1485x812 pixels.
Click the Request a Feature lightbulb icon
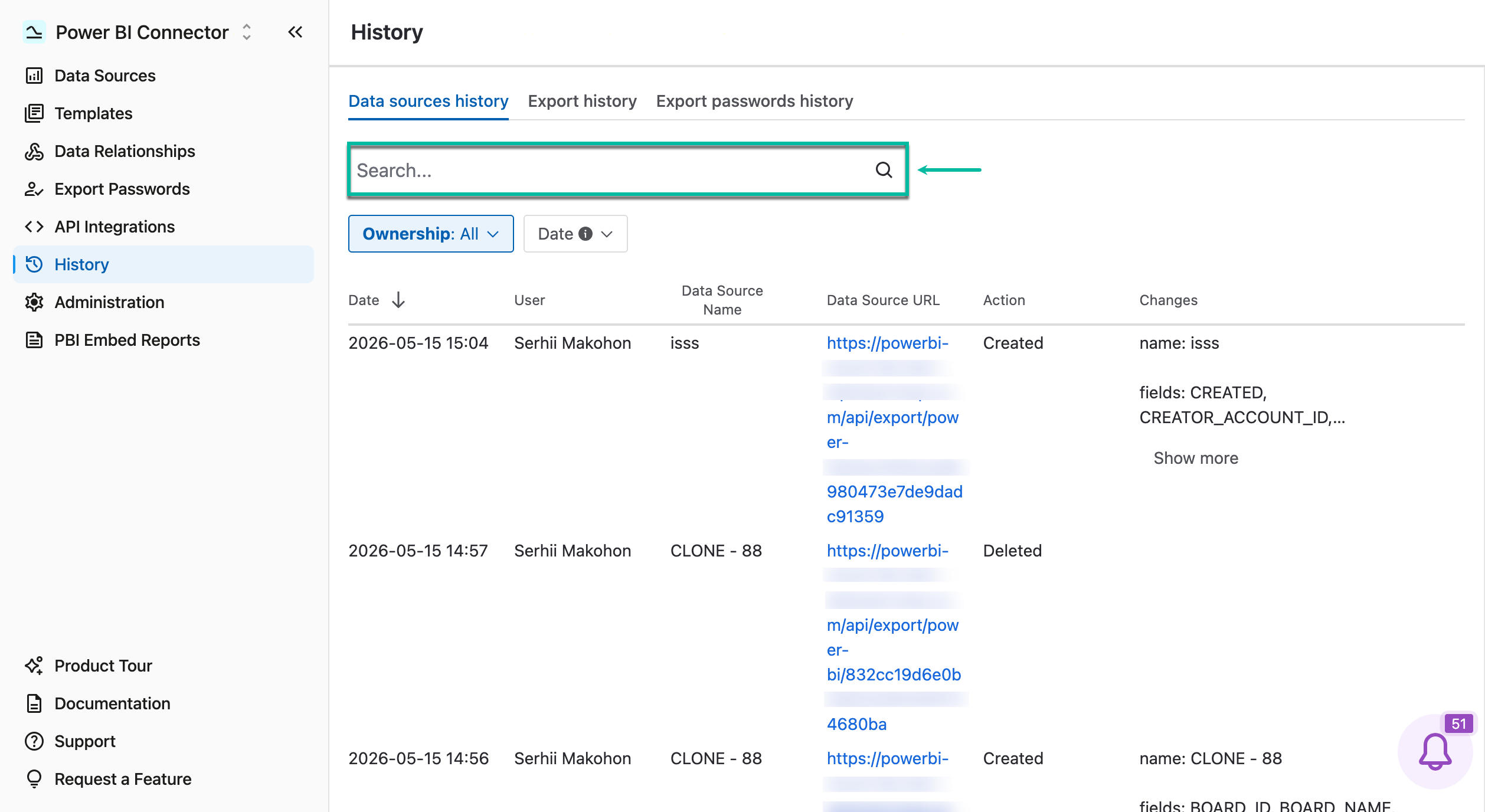(x=34, y=779)
